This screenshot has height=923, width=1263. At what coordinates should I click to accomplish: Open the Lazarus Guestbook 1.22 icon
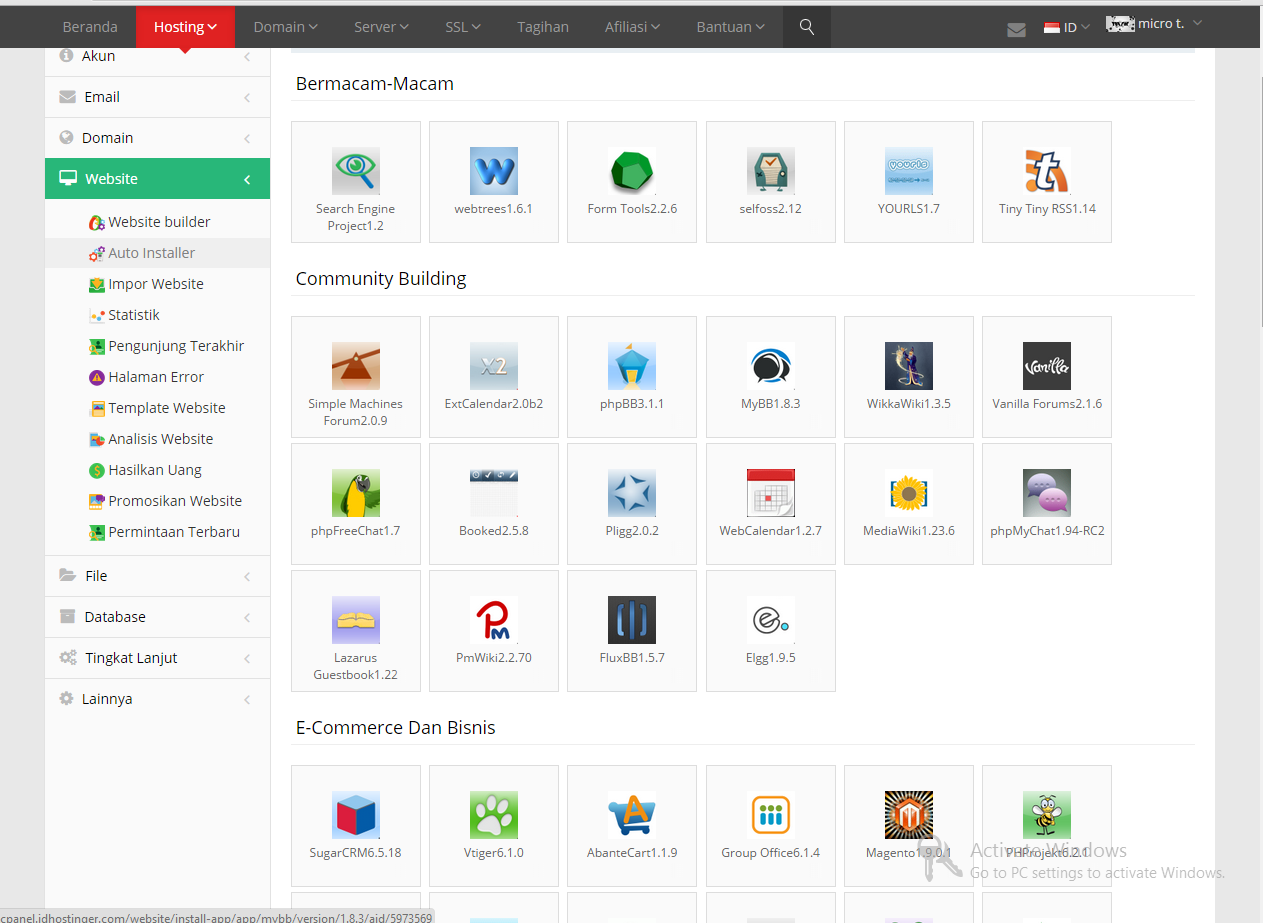click(356, 620)
